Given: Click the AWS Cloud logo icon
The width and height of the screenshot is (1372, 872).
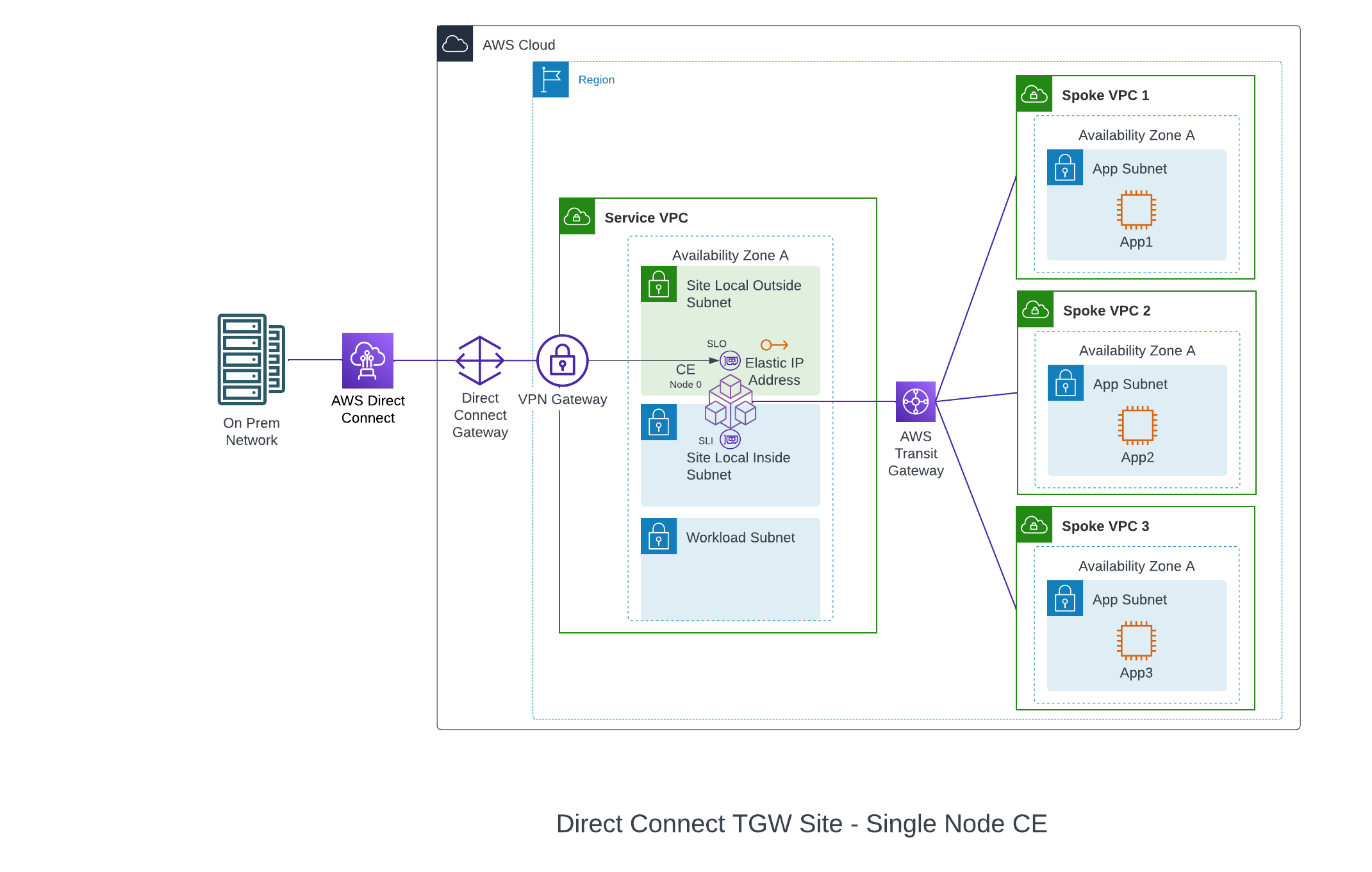Looking at the screenshot, I should (x=455, y=44).
